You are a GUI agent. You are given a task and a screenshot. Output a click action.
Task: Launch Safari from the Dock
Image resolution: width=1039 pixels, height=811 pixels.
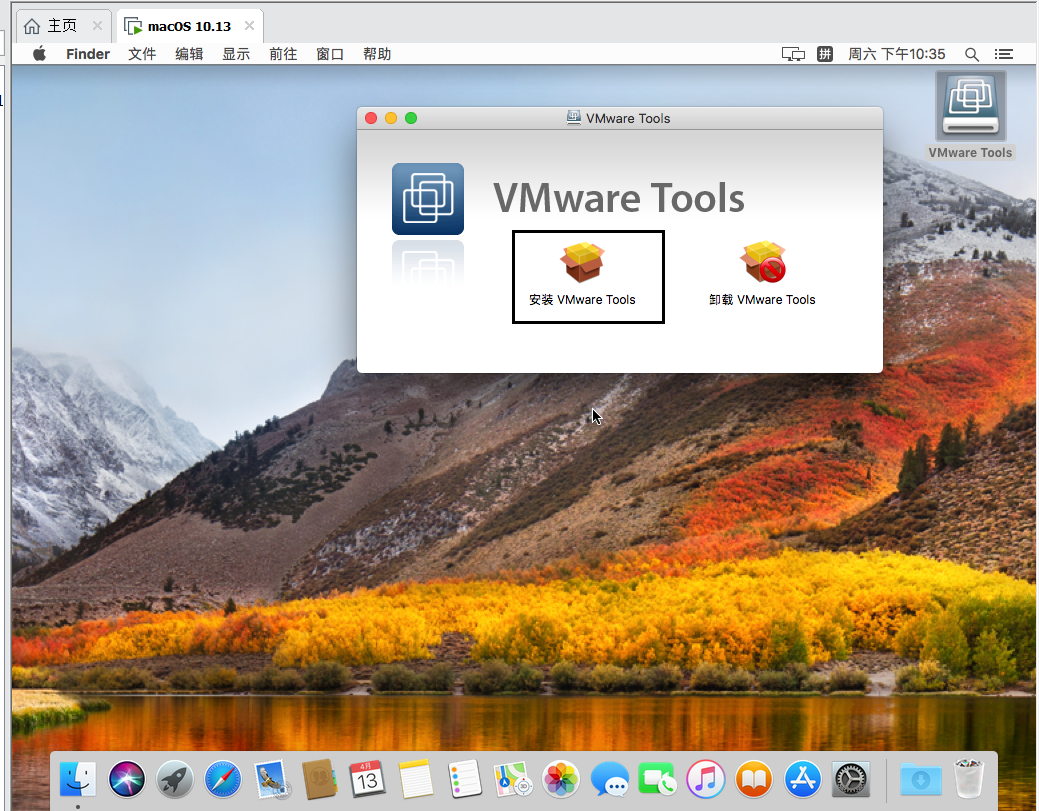(223, 779)
